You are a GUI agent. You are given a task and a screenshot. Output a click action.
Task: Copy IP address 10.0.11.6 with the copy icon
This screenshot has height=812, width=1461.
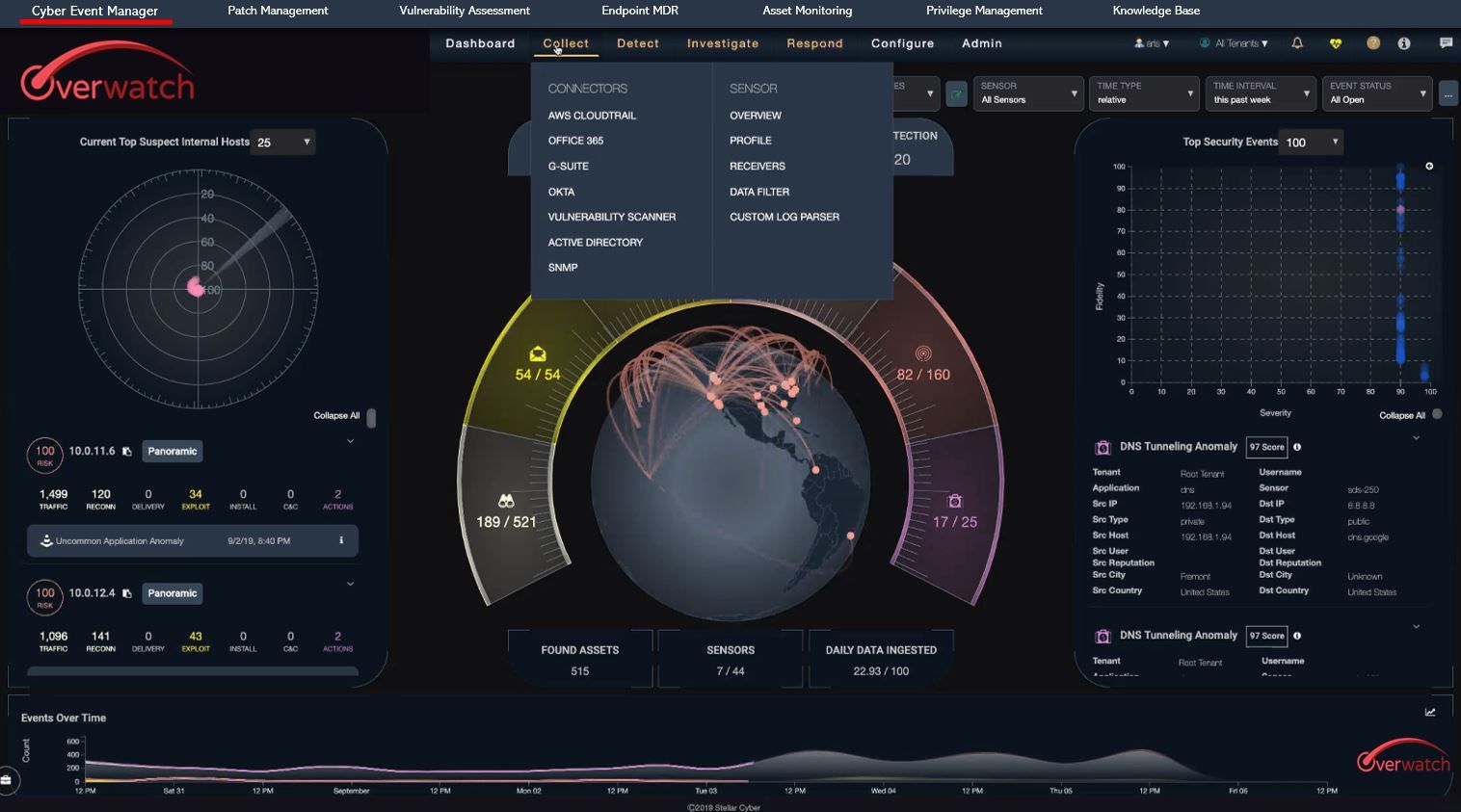point(127,452)
